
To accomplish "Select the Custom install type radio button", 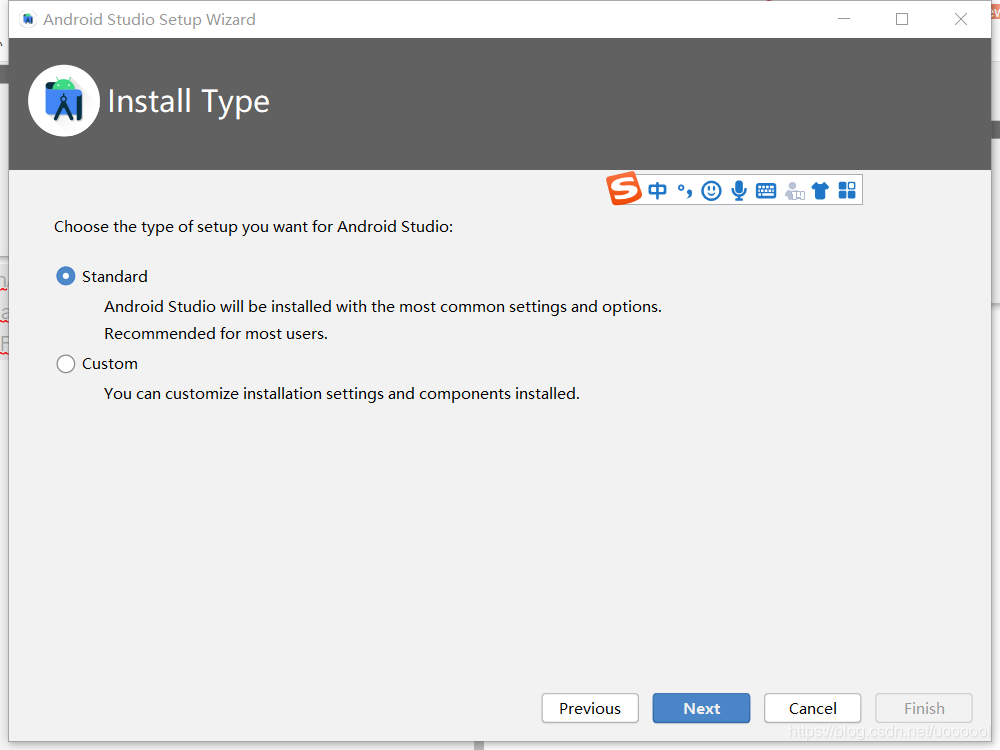I will (66, 364).
